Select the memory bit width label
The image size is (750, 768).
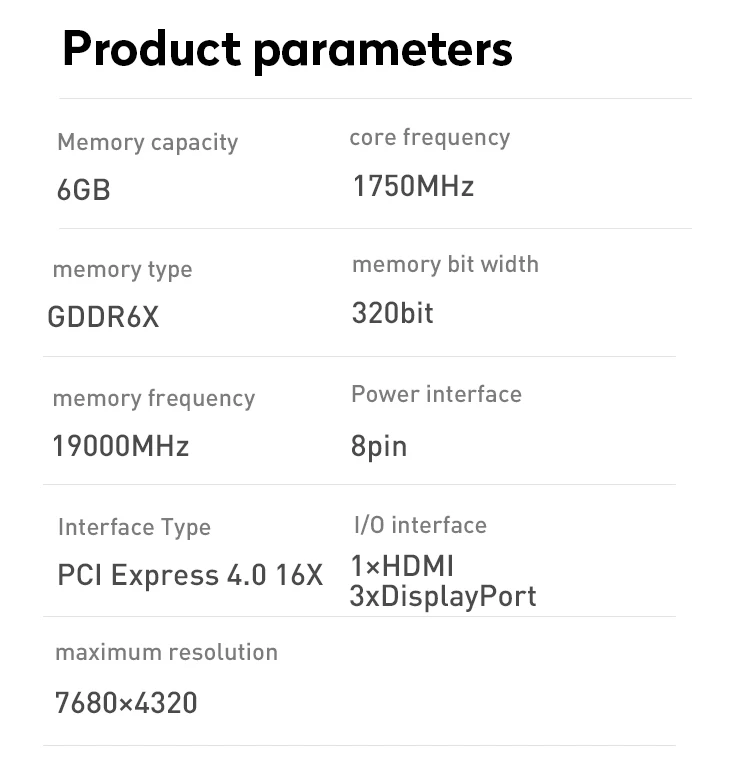(445, 265)
